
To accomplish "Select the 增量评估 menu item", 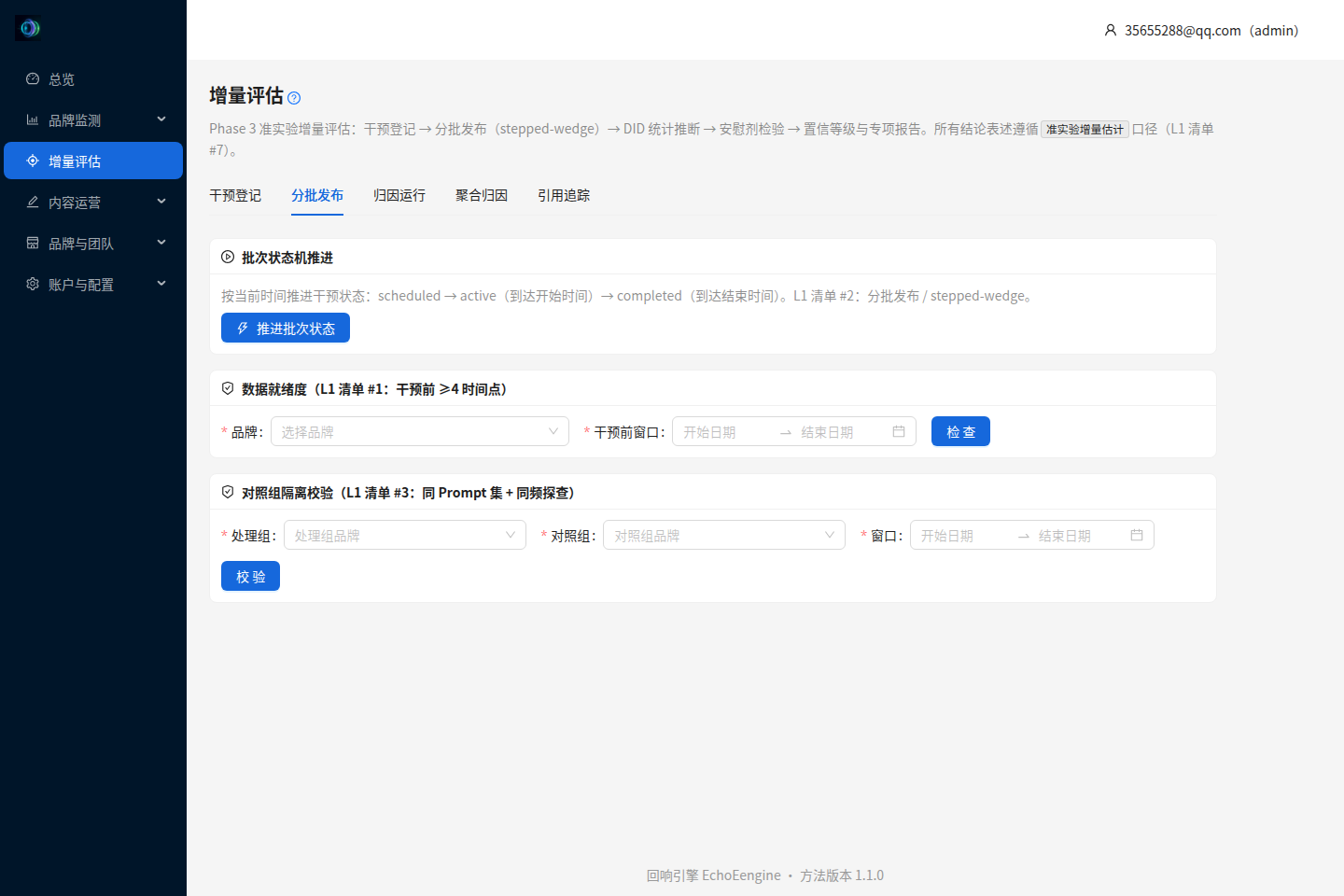I will tap(93, 161).
